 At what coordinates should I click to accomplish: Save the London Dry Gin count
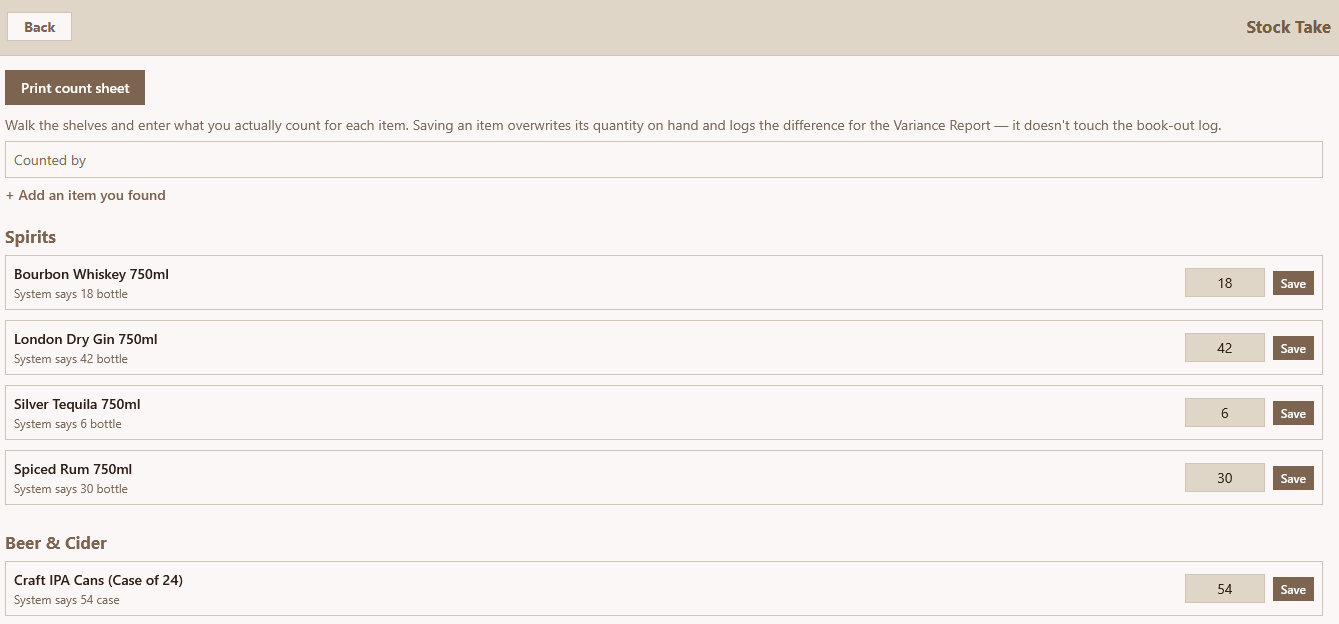(x=1293, y=348)
